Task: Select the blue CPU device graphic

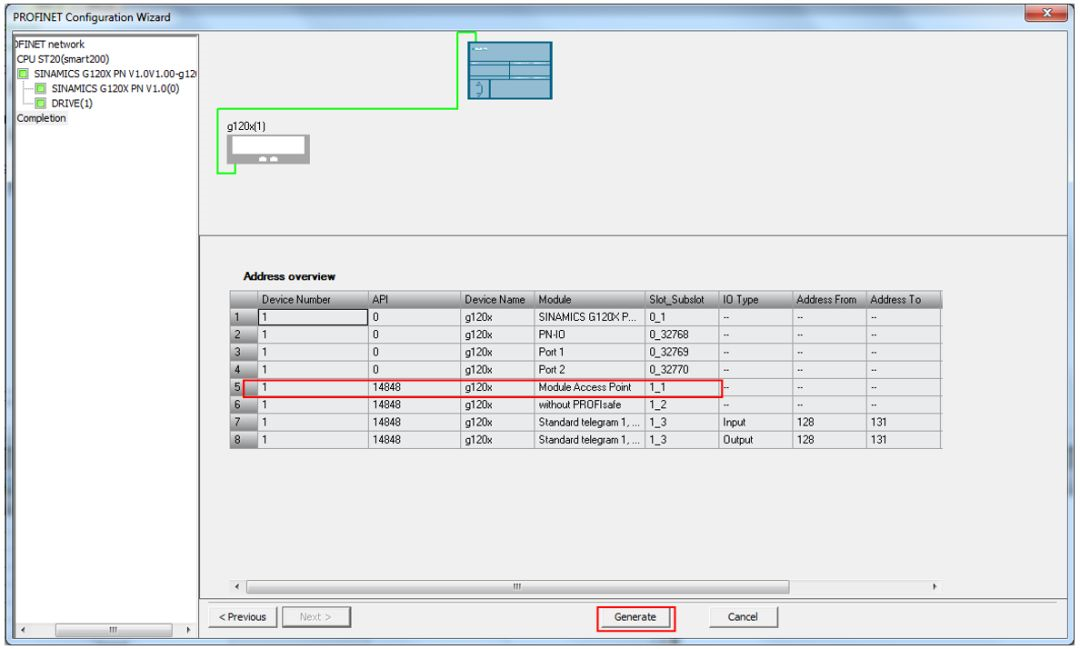Action: click(510, 70)
